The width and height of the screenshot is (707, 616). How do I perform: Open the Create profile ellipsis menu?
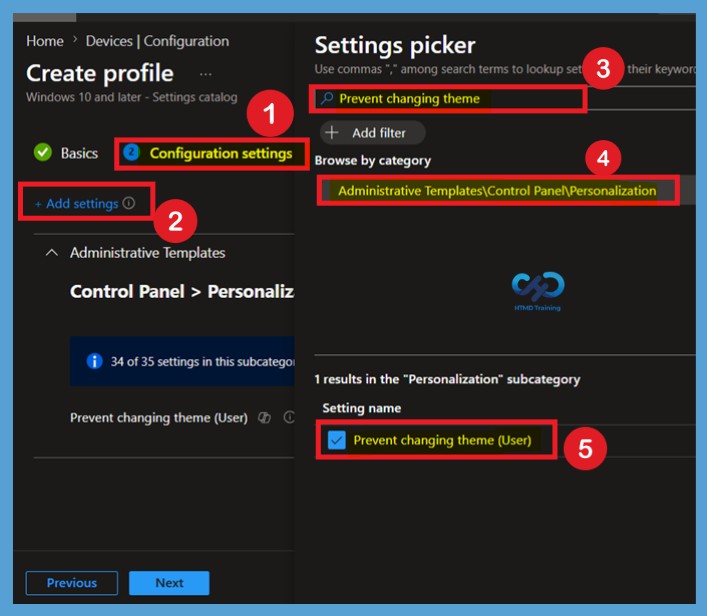point(206,74)
